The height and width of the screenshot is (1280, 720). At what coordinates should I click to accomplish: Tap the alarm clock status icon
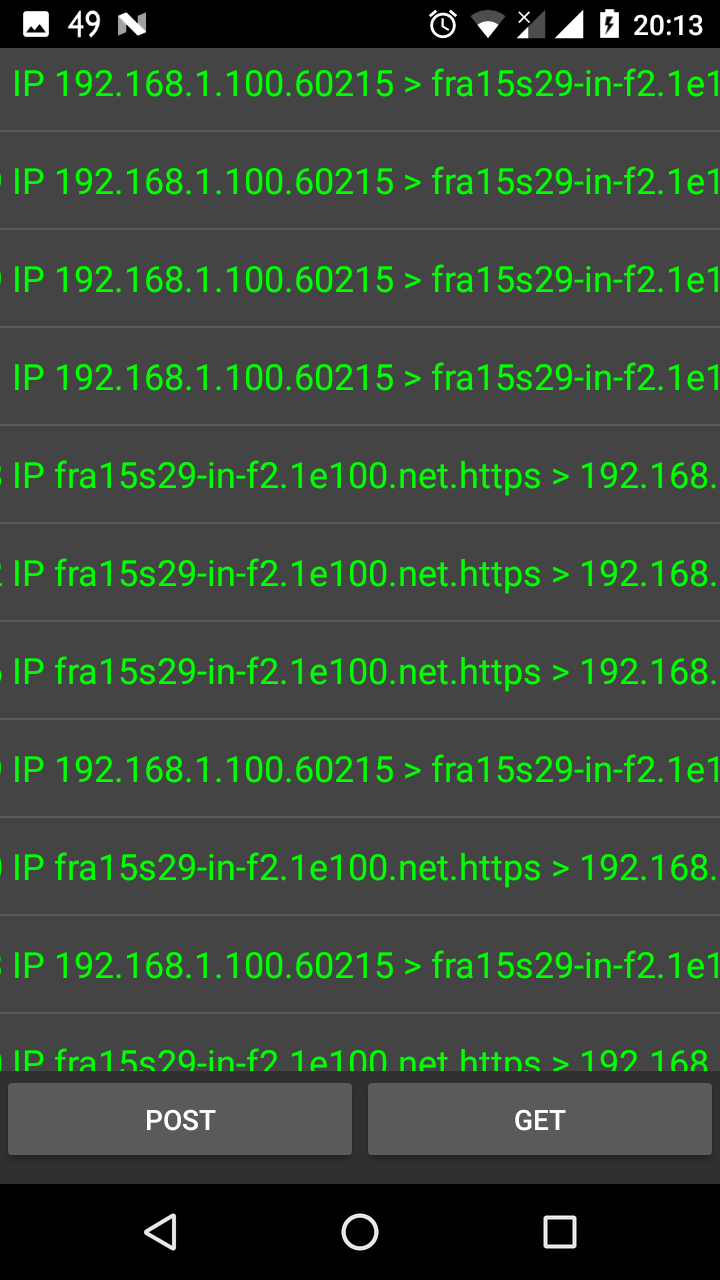coord(443,24)
